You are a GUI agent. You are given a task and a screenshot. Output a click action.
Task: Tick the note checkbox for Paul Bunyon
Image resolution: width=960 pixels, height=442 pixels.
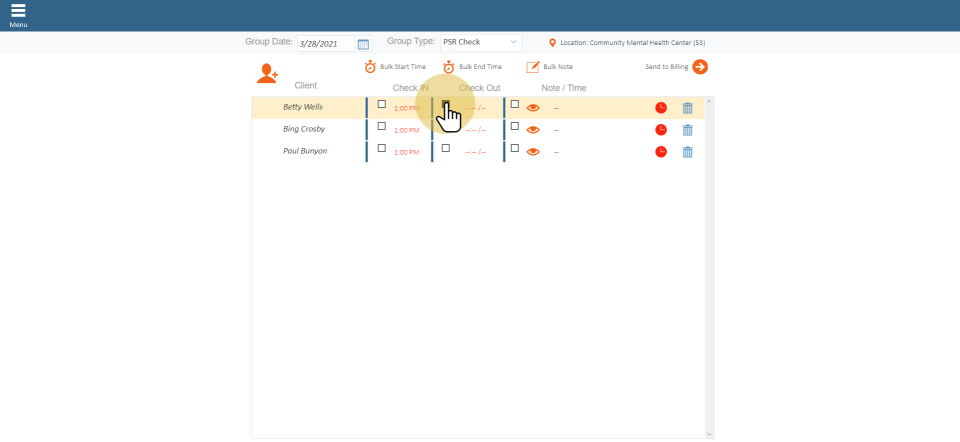pos(515,148)
